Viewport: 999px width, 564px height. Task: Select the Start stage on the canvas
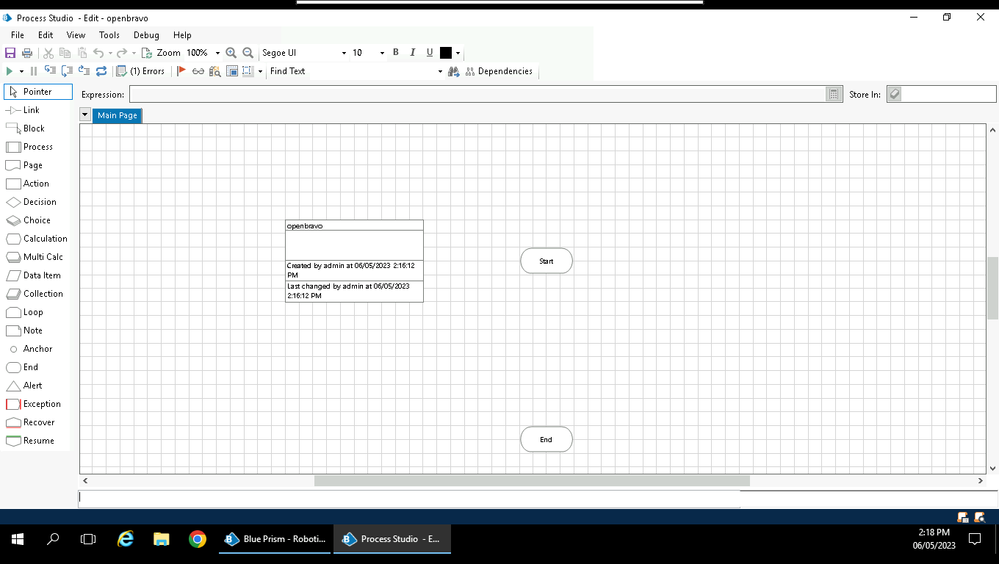pos(546,261)
